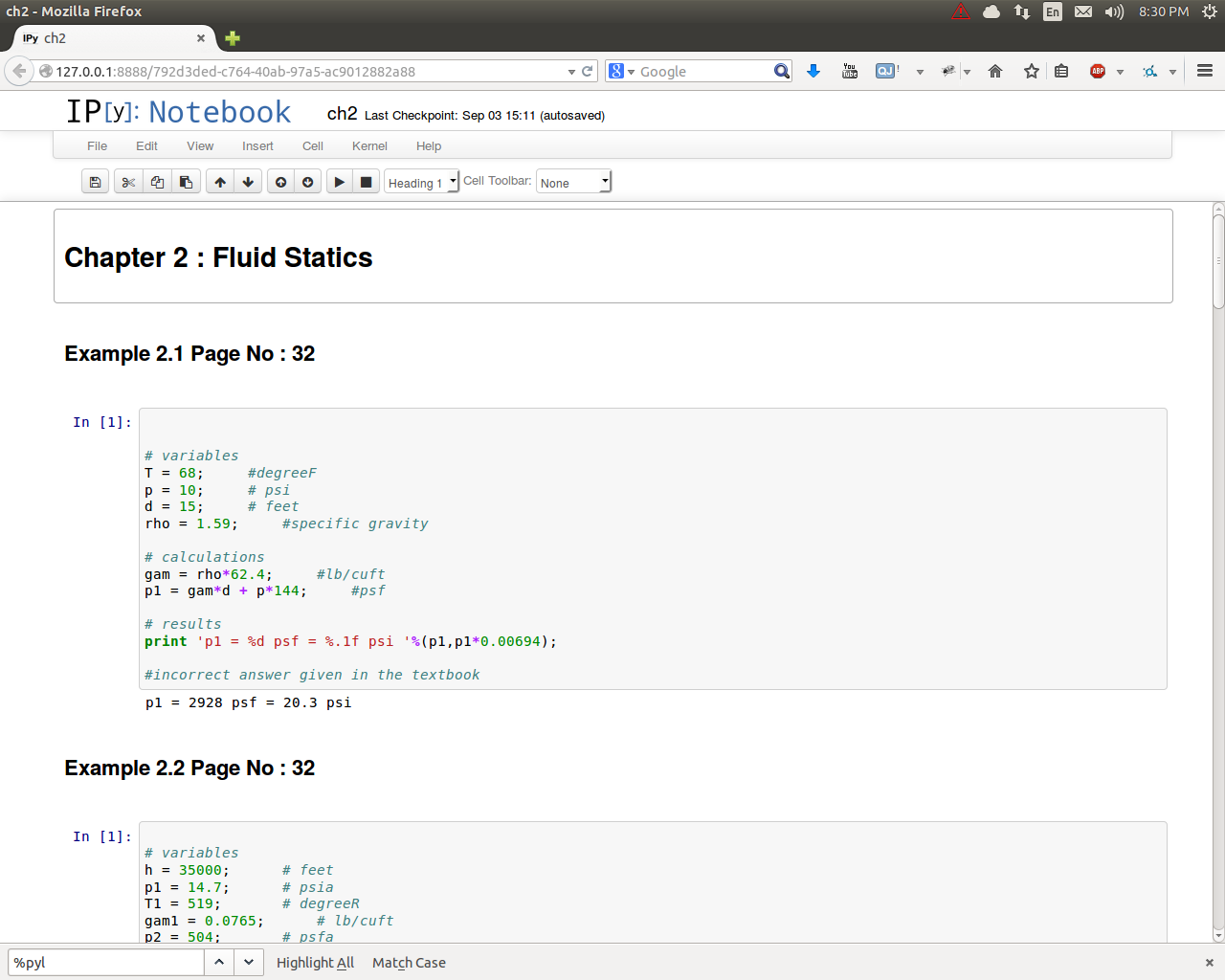Click the IPython Notebook logo link
Viewport: 1225px width, 980px height.
tap(178, 113)
